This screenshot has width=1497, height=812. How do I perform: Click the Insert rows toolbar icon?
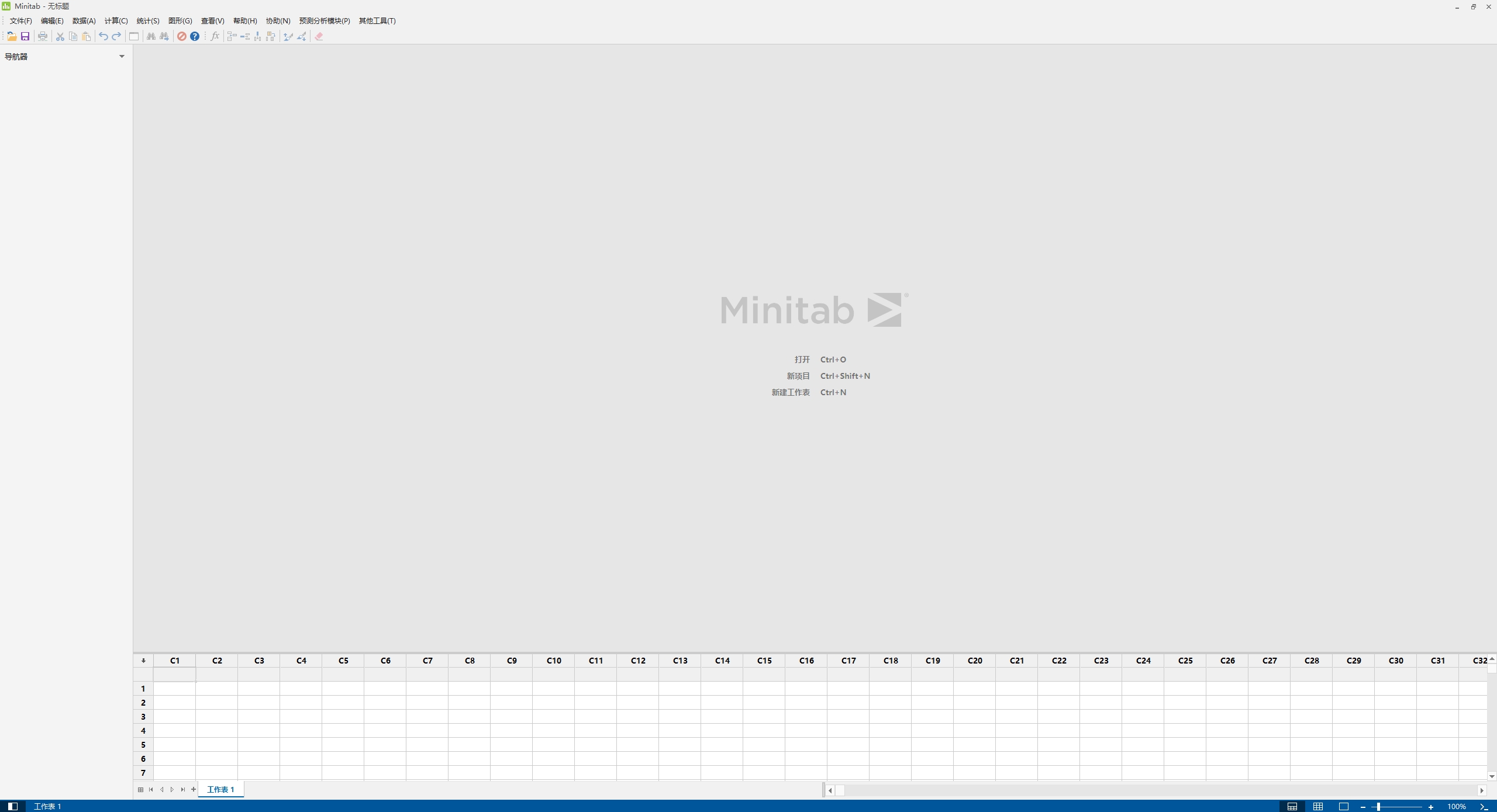tap(245, 36)
